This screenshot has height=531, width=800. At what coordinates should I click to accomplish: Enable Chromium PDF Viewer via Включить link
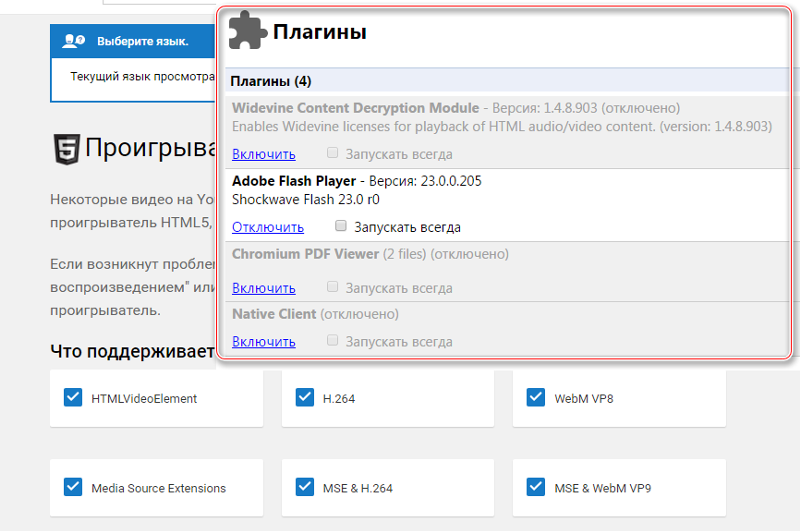263,288
